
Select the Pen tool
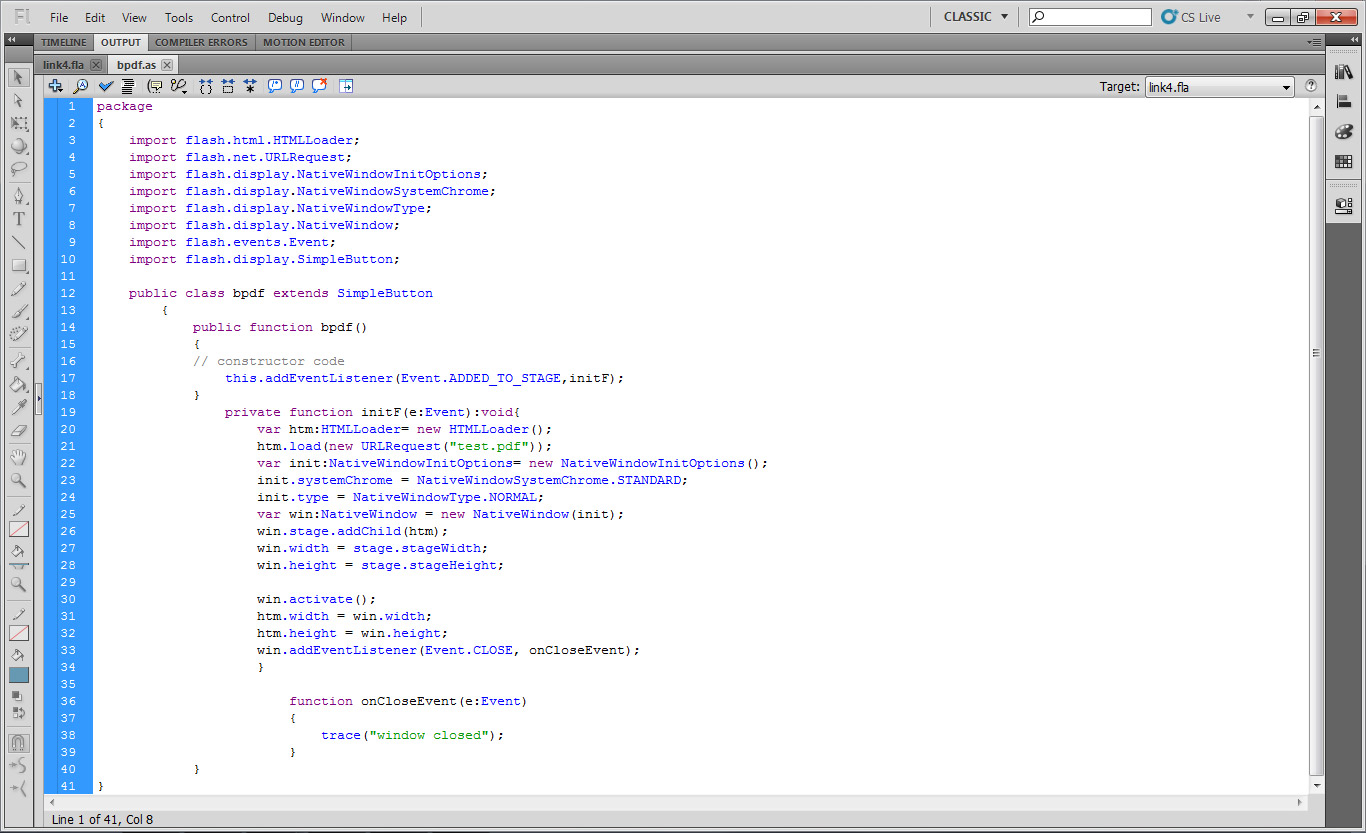click(18, 196)
